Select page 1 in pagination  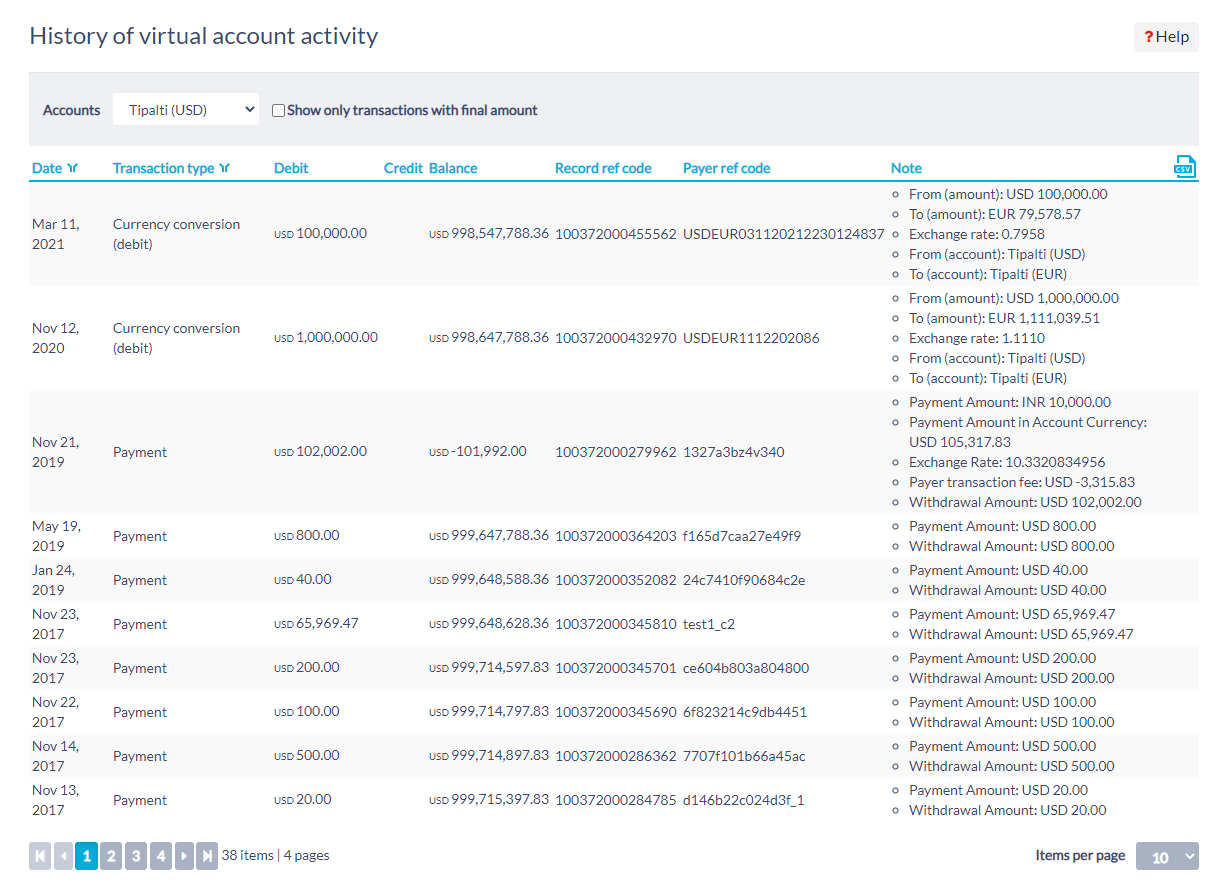[x=87, y=856]
